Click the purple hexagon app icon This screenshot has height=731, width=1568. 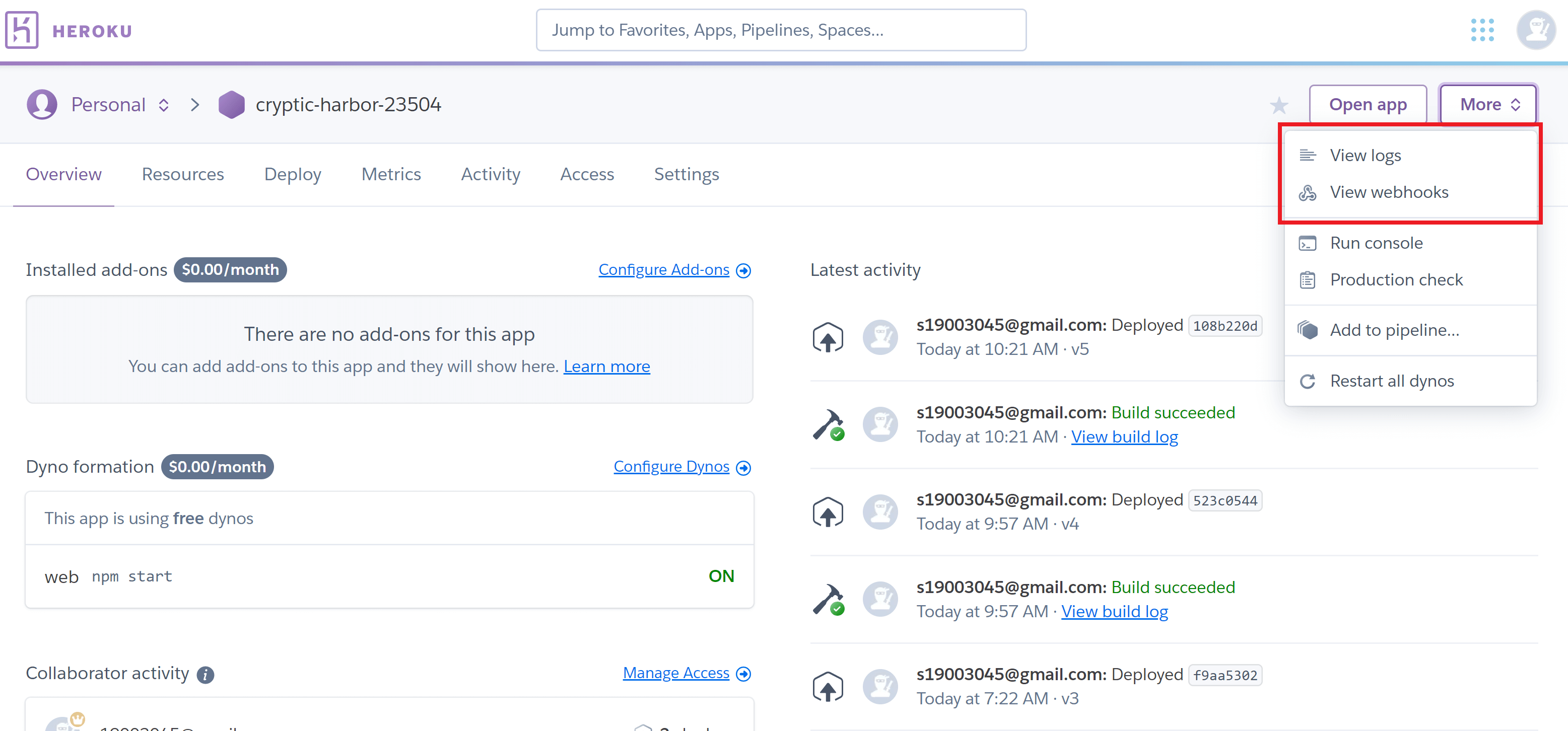coord(231,105)
